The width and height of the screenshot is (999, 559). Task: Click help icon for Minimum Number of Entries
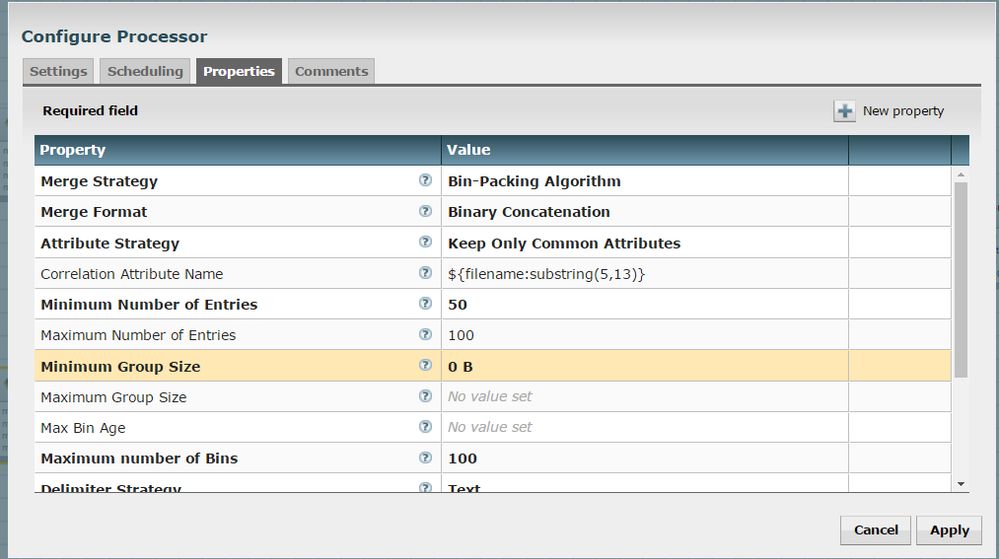pos(425,304)
